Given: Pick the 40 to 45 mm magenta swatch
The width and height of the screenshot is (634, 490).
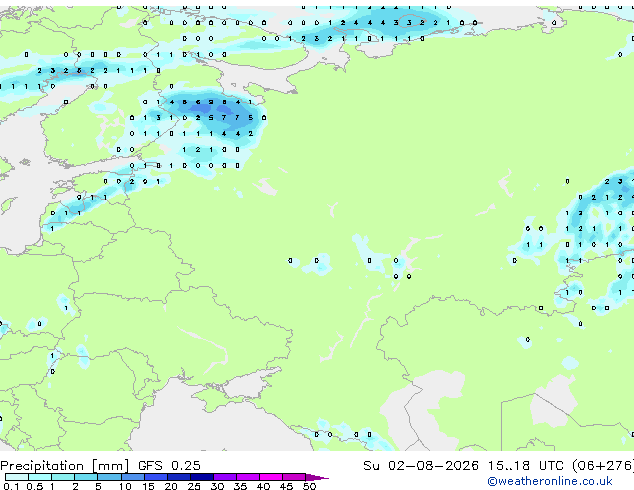Looking at the screenshot, I should [271, 477].
